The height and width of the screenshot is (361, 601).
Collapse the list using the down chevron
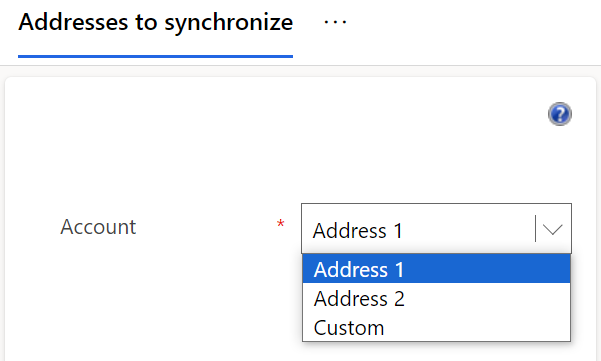tap(552, 229)
